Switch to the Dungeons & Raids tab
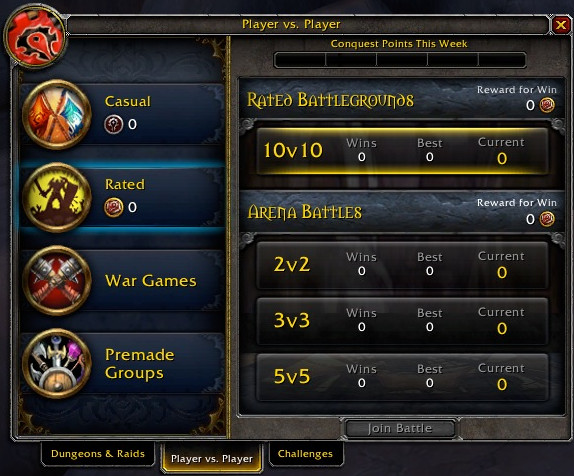The height and width of the screenshot is (476, 574). pyautogui.click(x=98, y=454)
